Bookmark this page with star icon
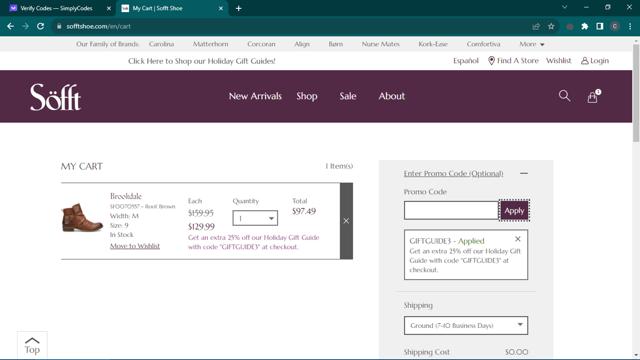The height and width of the screenshot is (360, 640). (551, 26)
